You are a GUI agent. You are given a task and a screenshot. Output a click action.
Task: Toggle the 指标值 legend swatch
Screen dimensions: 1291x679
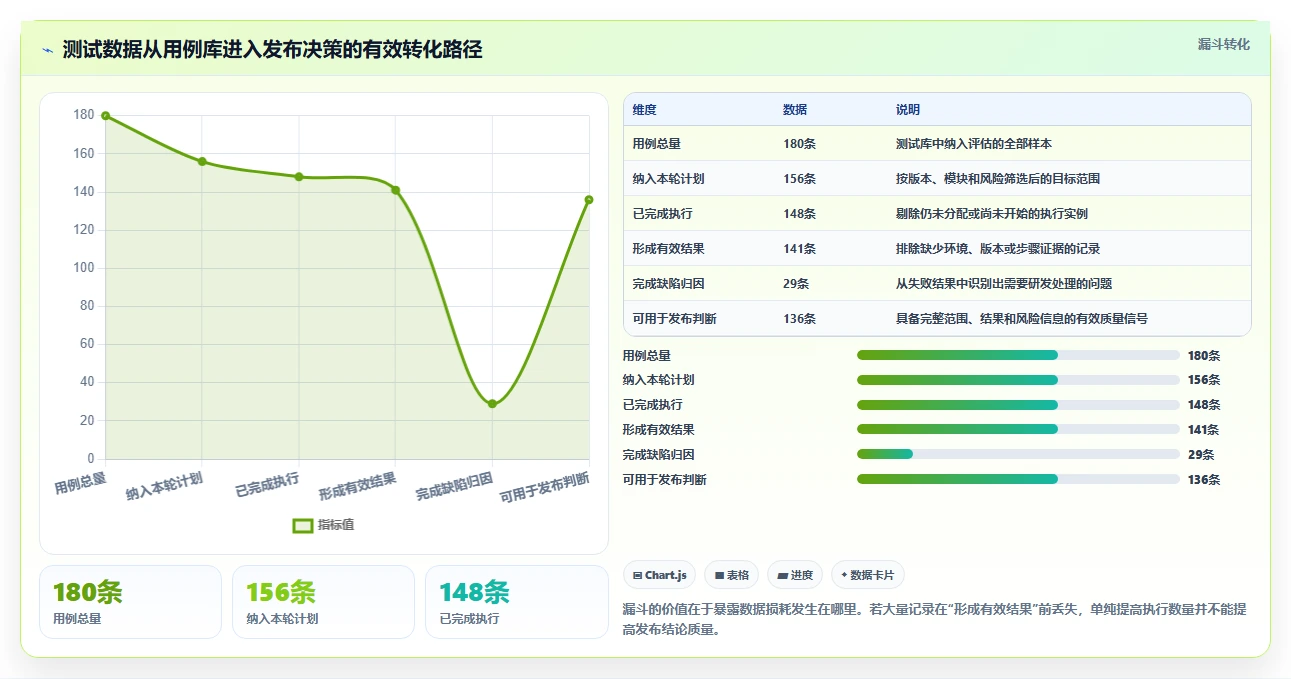coord(303,525)
